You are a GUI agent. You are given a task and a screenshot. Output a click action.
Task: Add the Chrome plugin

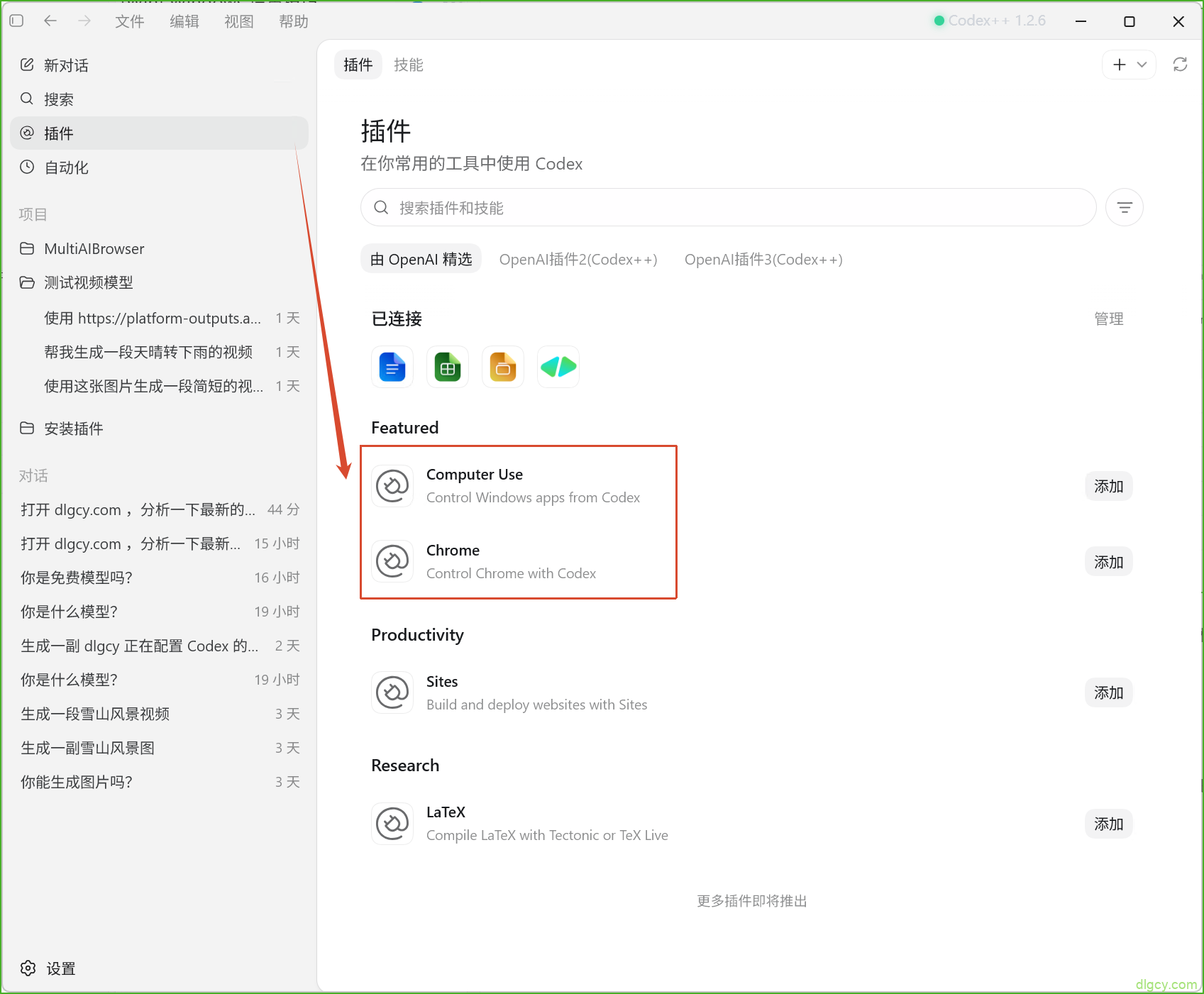point(1109,562)
